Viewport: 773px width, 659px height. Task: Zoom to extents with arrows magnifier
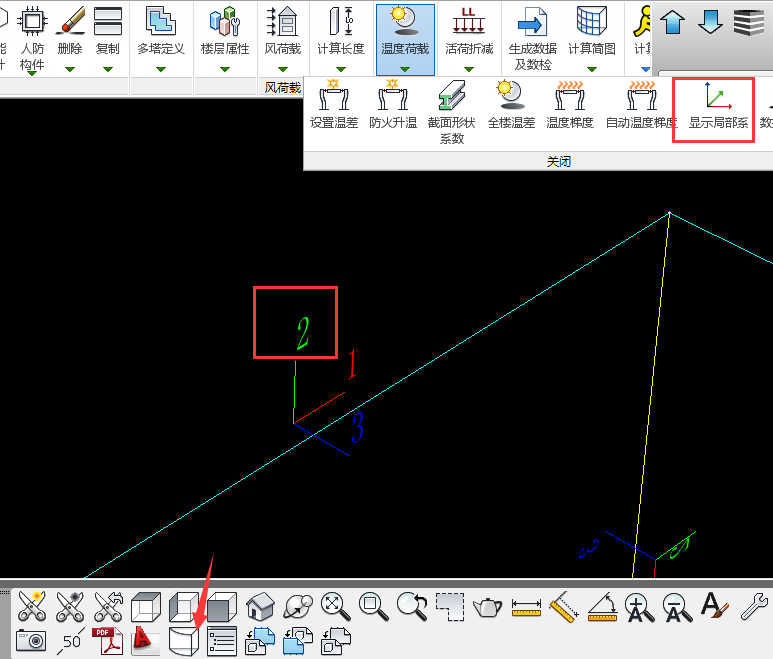pyautogui.click(x=335, y=607)
